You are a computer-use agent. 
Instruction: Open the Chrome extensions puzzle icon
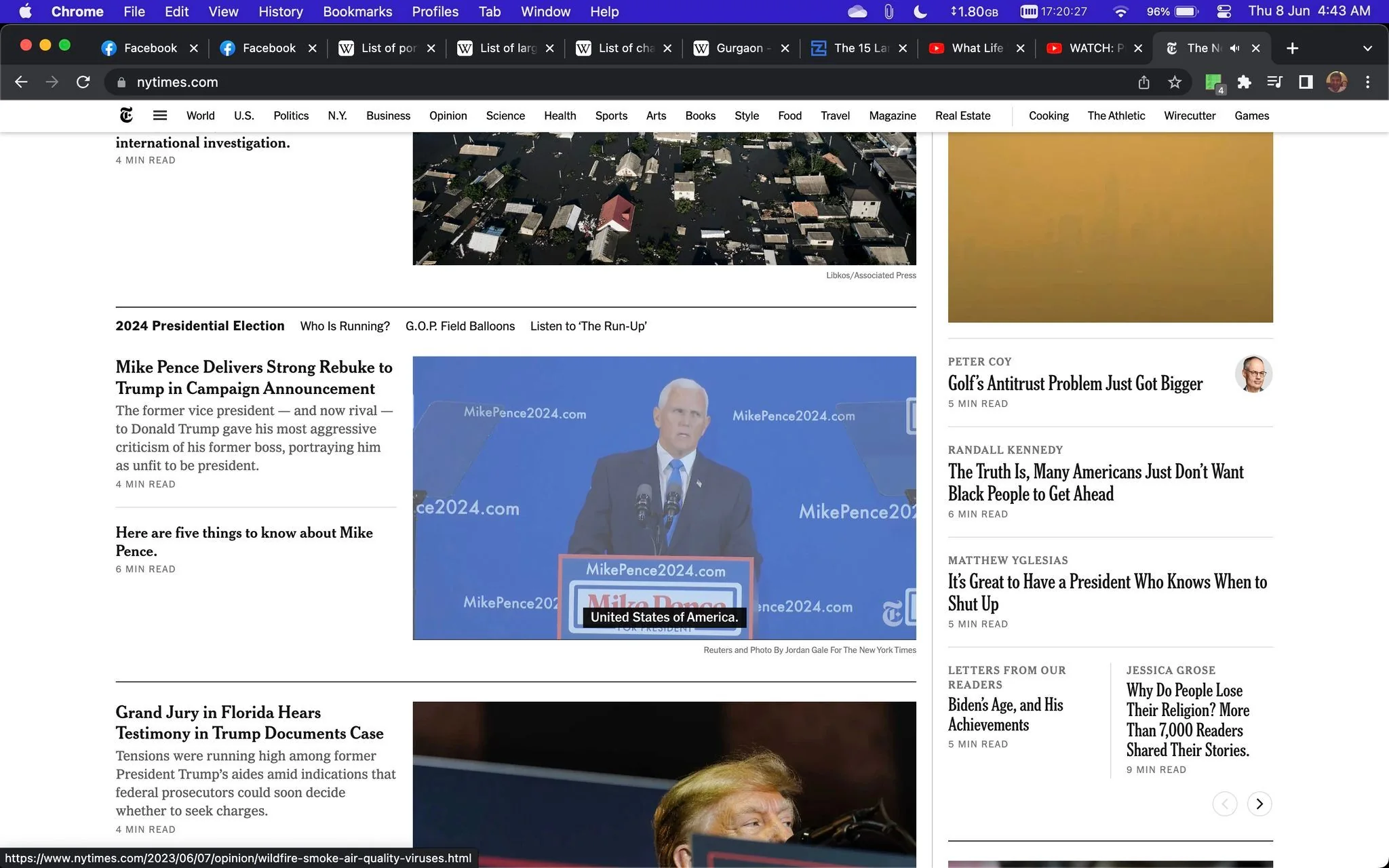[1244, 82]
